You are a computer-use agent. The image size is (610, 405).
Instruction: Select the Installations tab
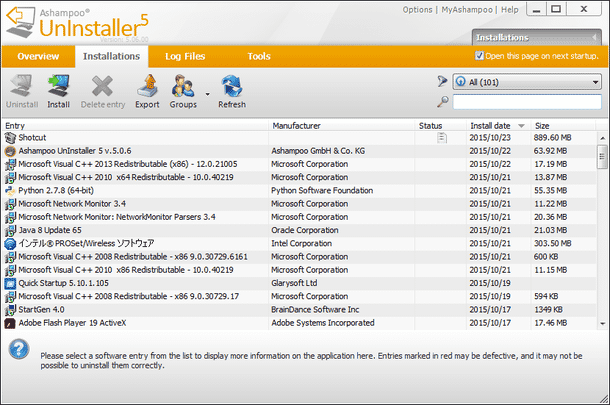[x=111, y=56]
